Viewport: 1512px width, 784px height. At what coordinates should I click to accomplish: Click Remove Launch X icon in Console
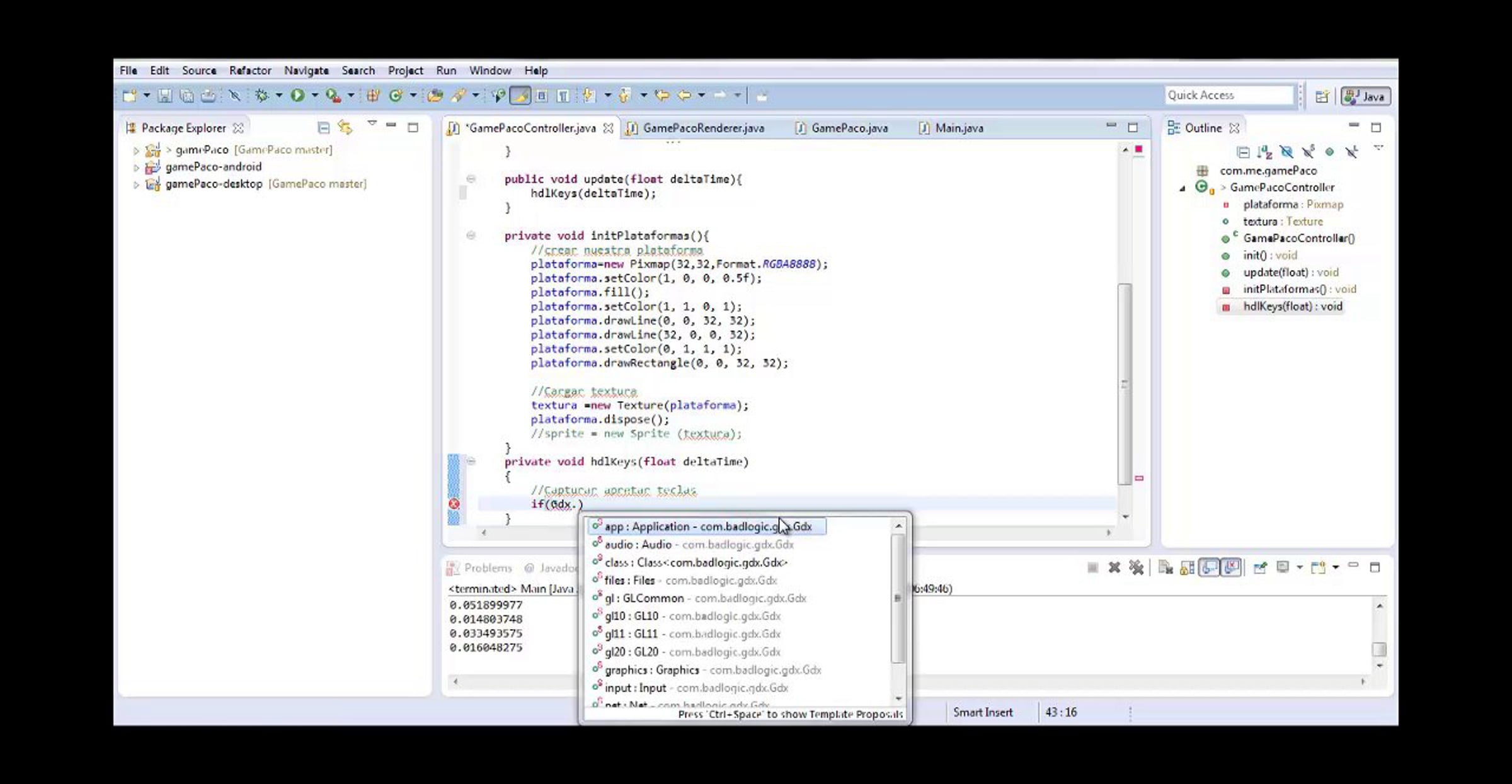[x=1114, y=567]
